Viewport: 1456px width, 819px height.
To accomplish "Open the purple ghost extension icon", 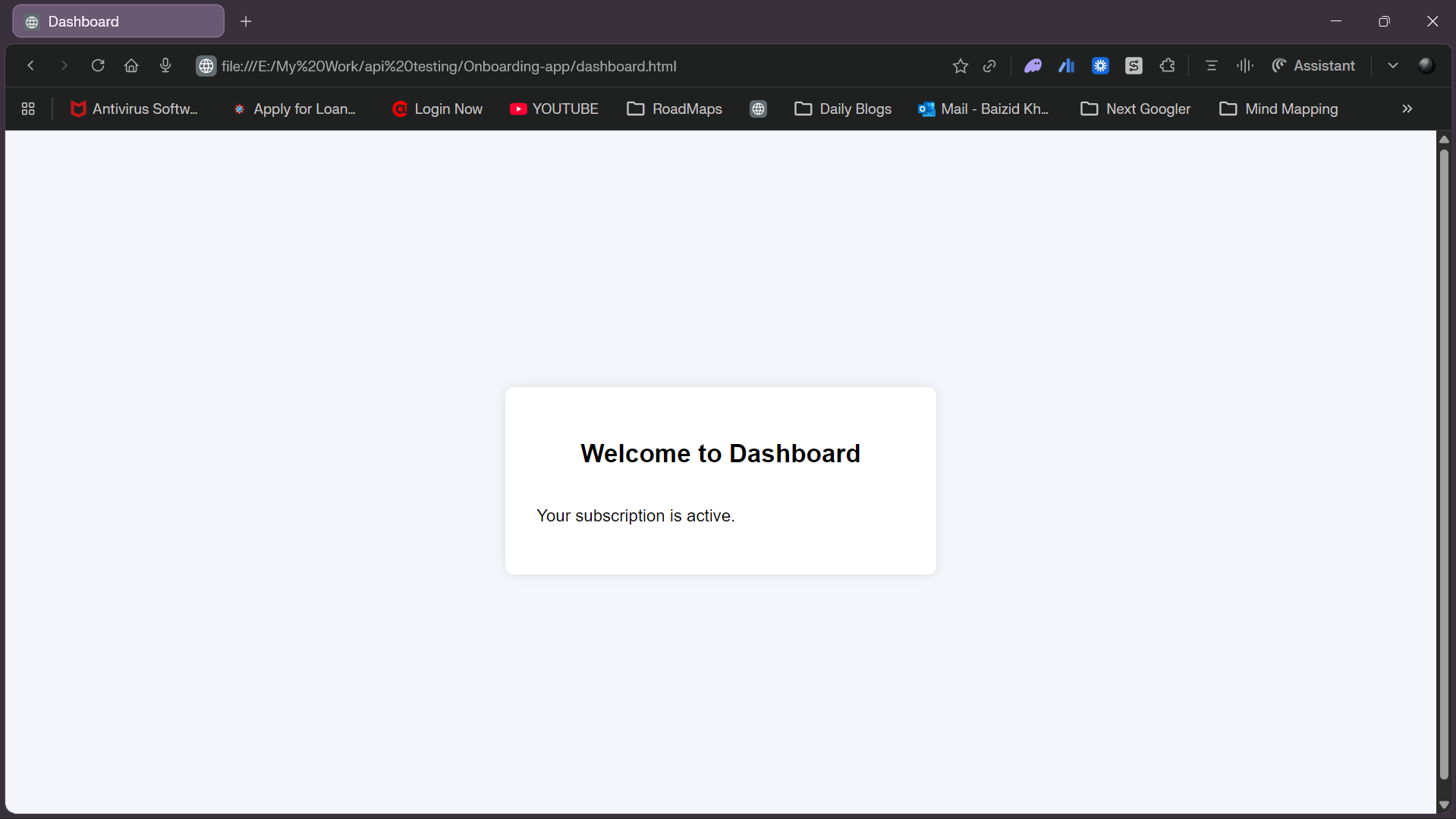I will (1033, 66).
